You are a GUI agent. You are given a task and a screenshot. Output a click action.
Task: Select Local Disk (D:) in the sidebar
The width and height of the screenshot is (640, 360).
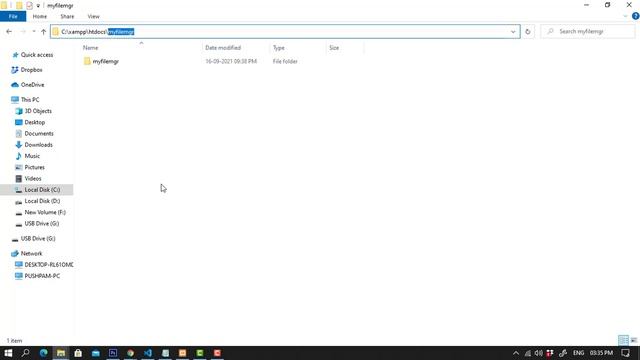pyautogui.click(x=42, y=201)
